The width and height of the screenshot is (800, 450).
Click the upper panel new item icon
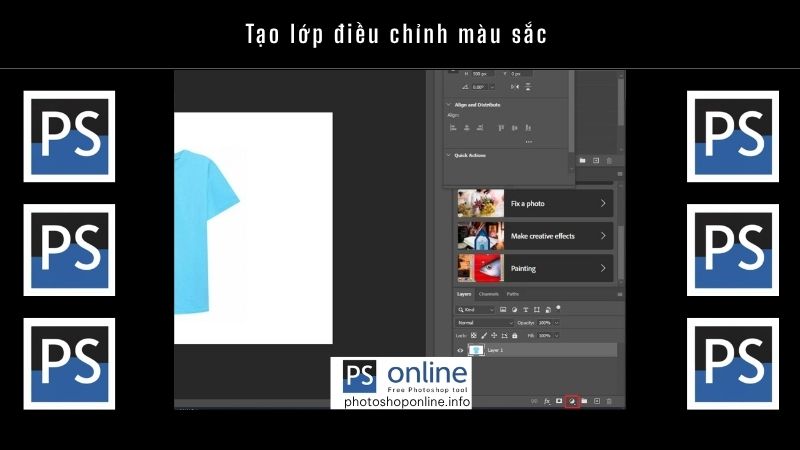tap(596, 161)
